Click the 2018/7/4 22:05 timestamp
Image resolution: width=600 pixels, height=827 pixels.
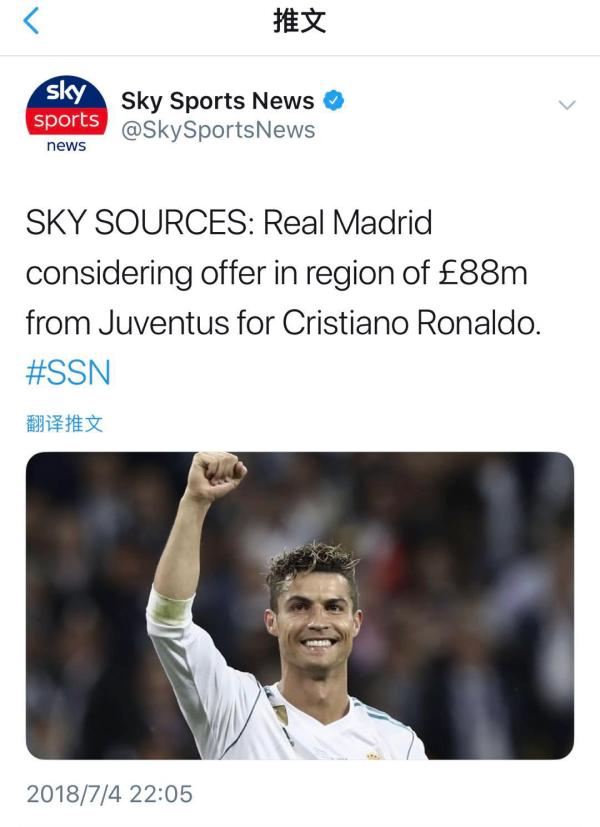[110, 794]
